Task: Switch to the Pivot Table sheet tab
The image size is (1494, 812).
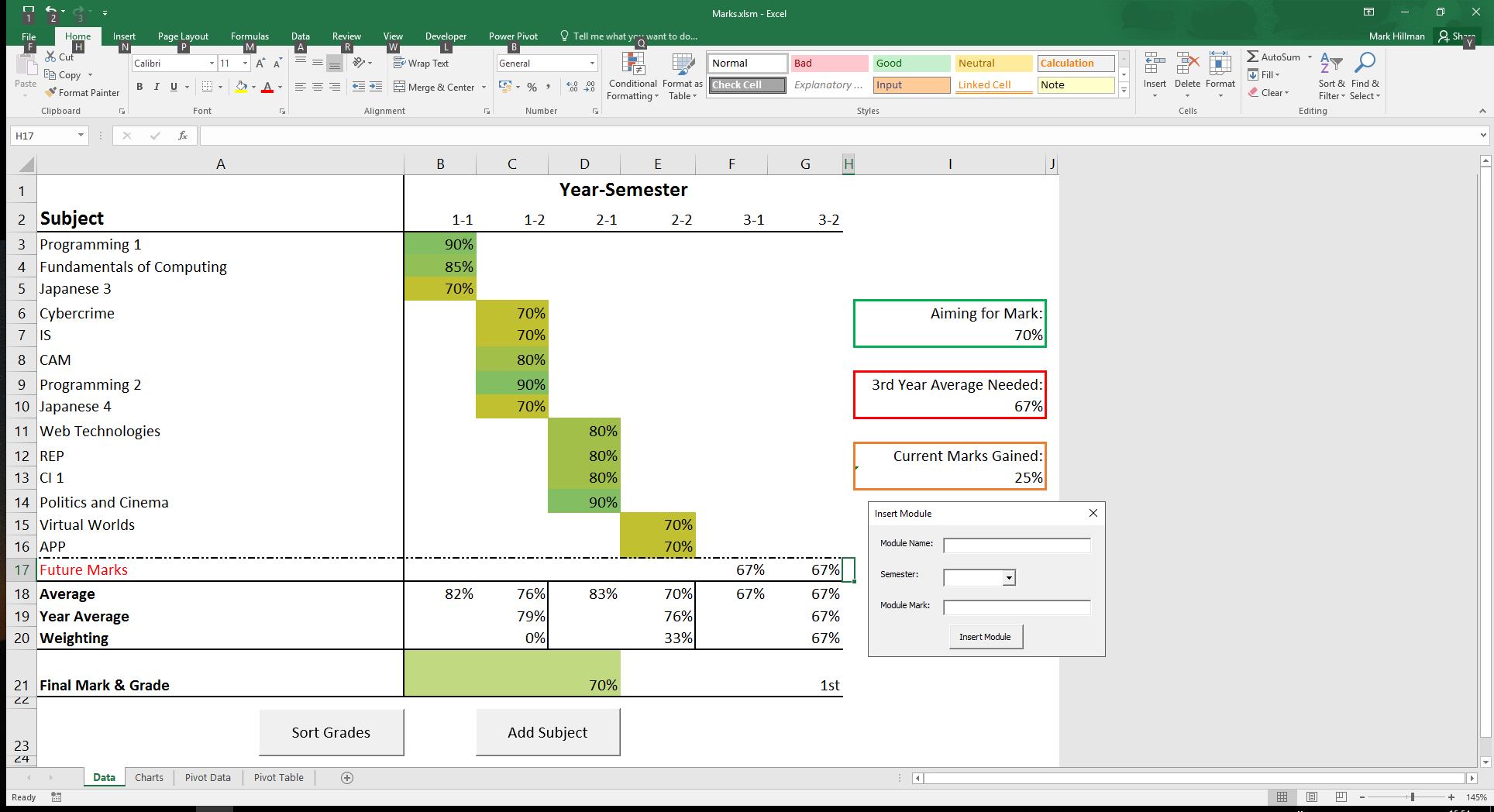Action: click(278, 778)
